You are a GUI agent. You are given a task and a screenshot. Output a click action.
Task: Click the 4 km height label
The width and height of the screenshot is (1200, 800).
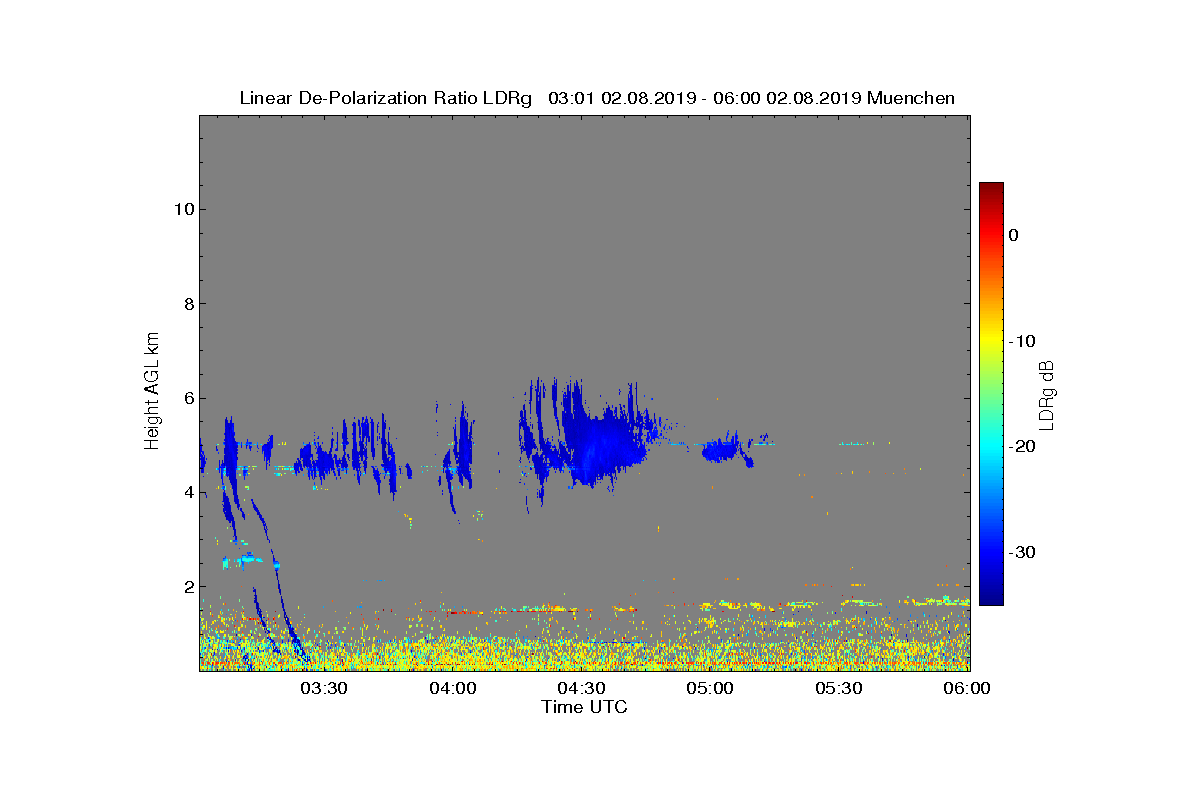point(187,492)
